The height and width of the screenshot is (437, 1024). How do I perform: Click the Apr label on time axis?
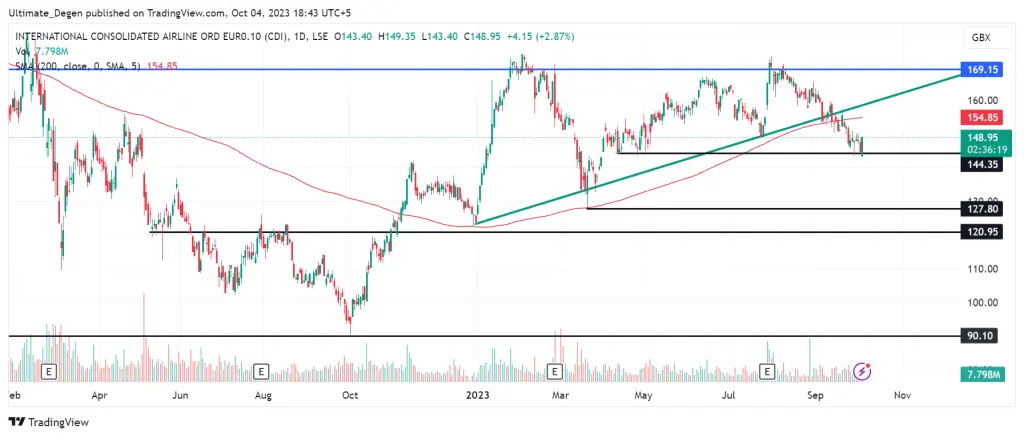coord(99,395)
